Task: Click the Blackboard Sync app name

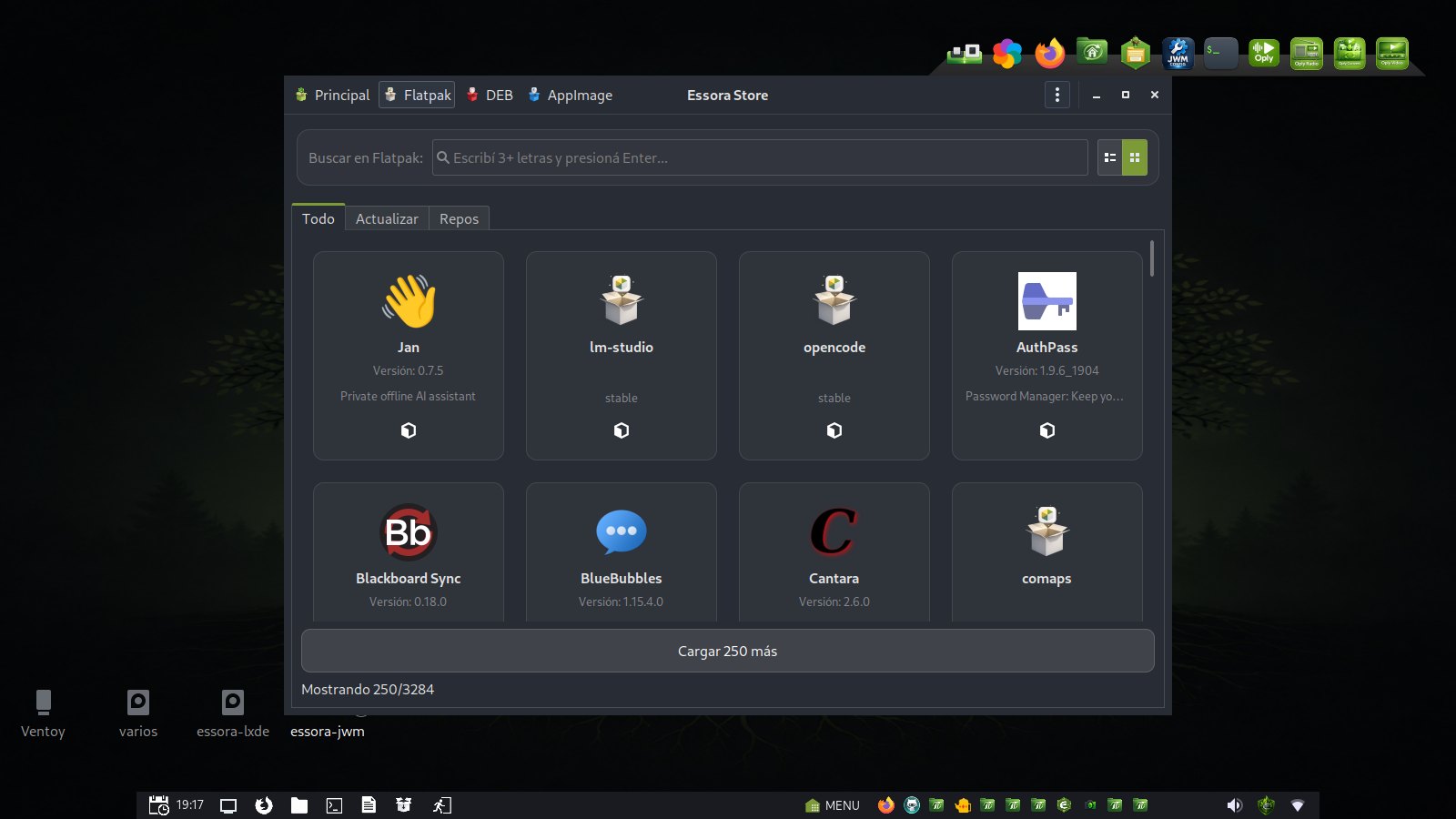Action: point(409,579)
